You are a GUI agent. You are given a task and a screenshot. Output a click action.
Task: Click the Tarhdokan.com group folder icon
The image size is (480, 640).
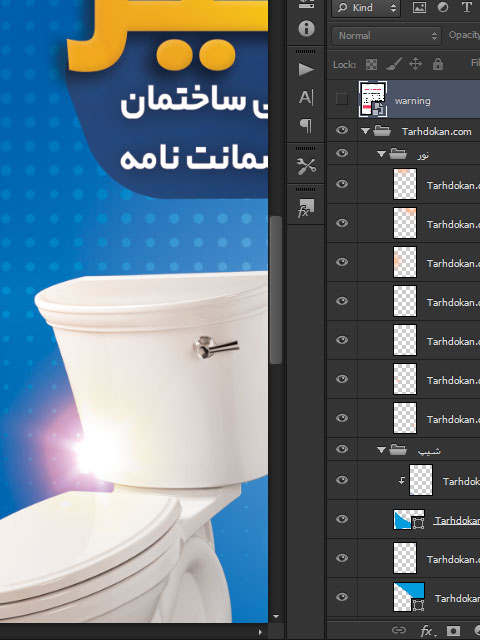pyautogui.click(x=382, y=131)
